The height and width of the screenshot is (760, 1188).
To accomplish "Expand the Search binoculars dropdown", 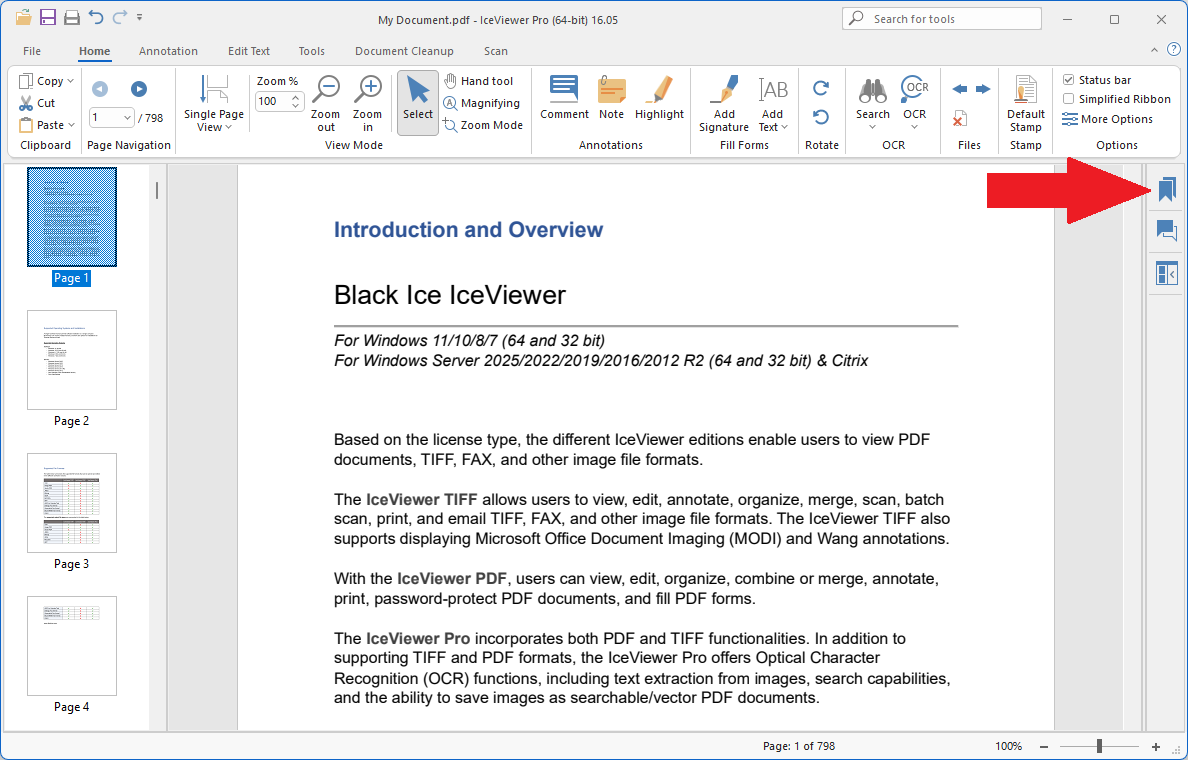I will (873, 127).
